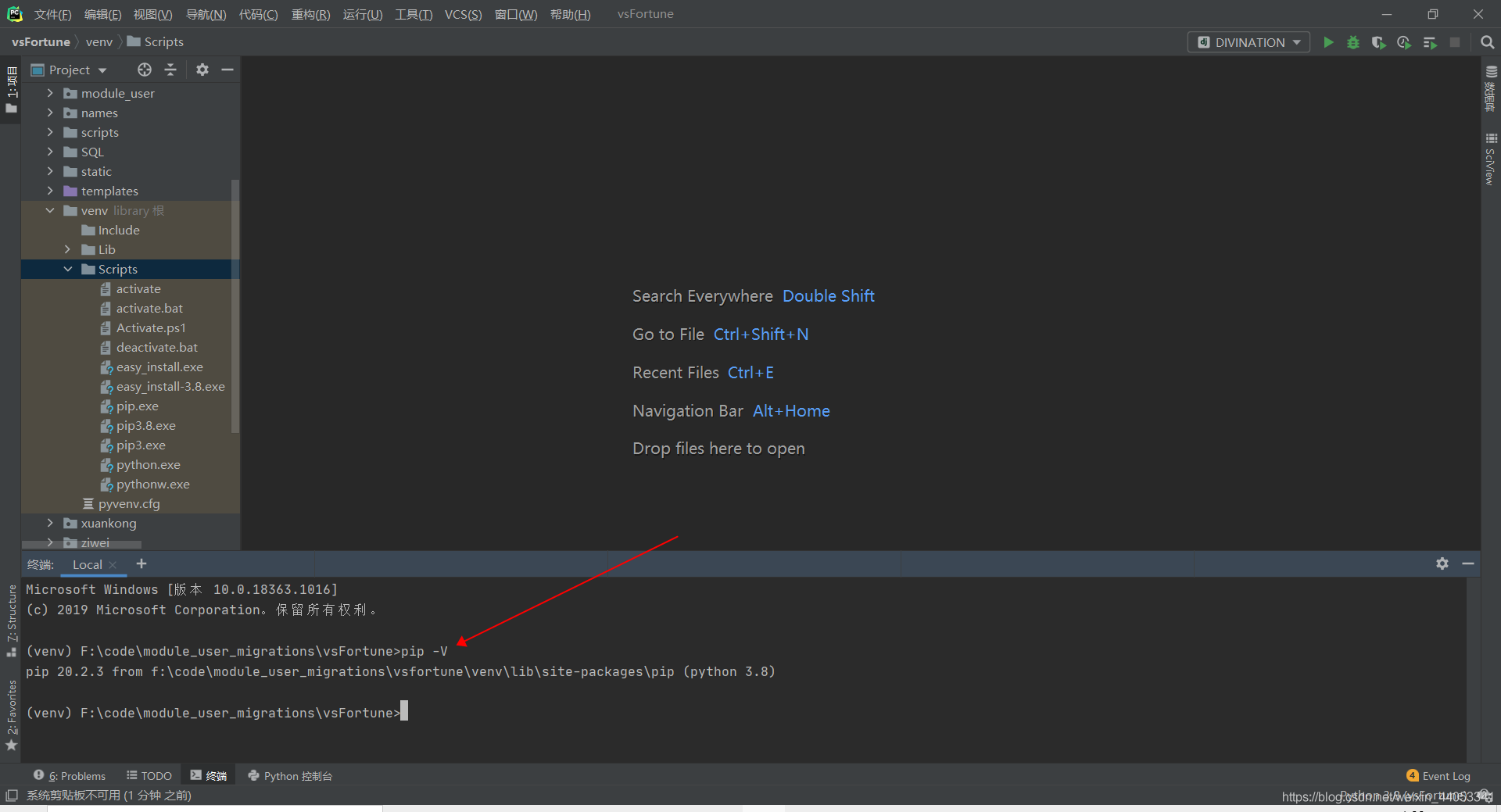The image size is (1501, 812).
Task: Toggle the Structure side panel
Action: click(11, 621)
